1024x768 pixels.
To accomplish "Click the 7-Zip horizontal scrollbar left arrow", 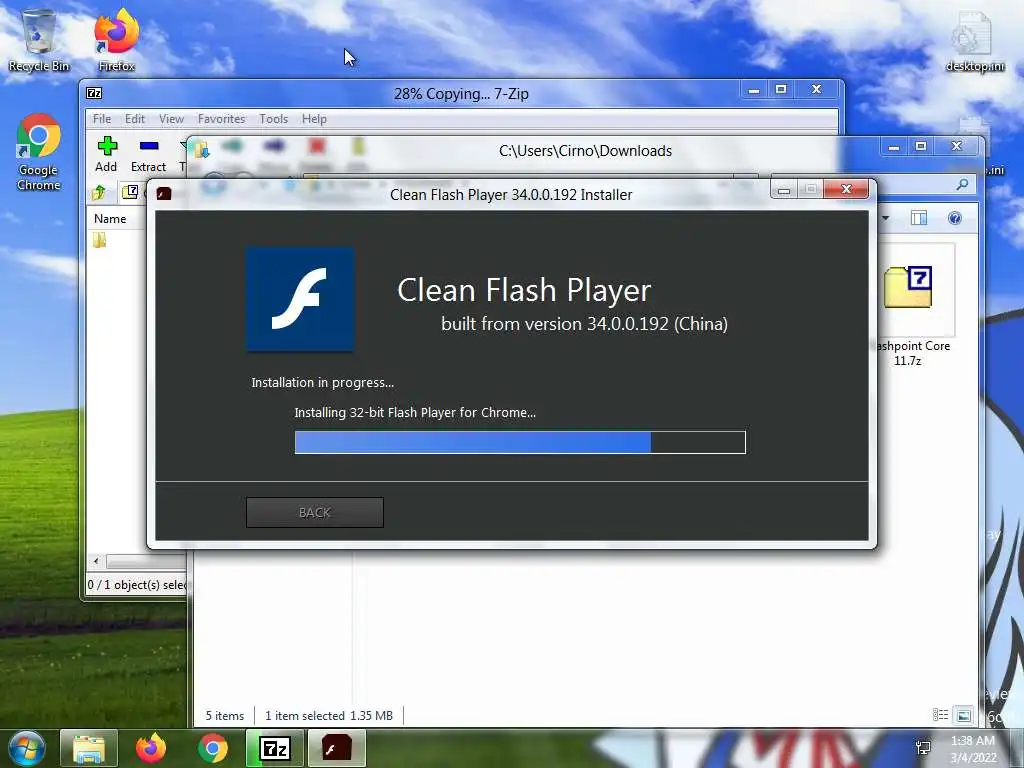I will pos(96,561).
